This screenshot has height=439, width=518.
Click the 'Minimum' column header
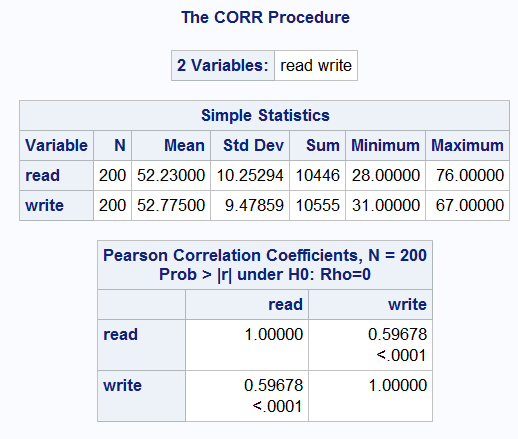coord(385,145)
